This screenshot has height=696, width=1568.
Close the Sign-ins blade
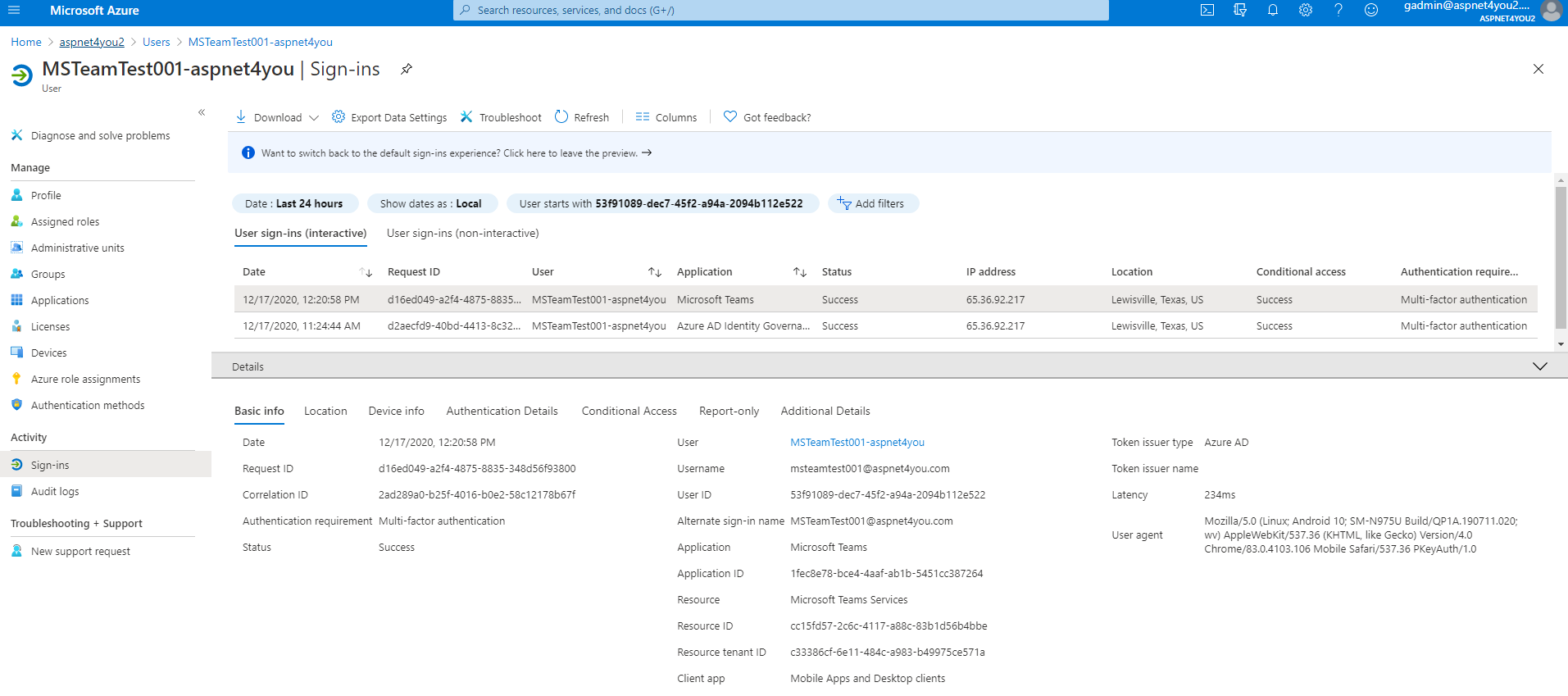(x=1538, y=69)
